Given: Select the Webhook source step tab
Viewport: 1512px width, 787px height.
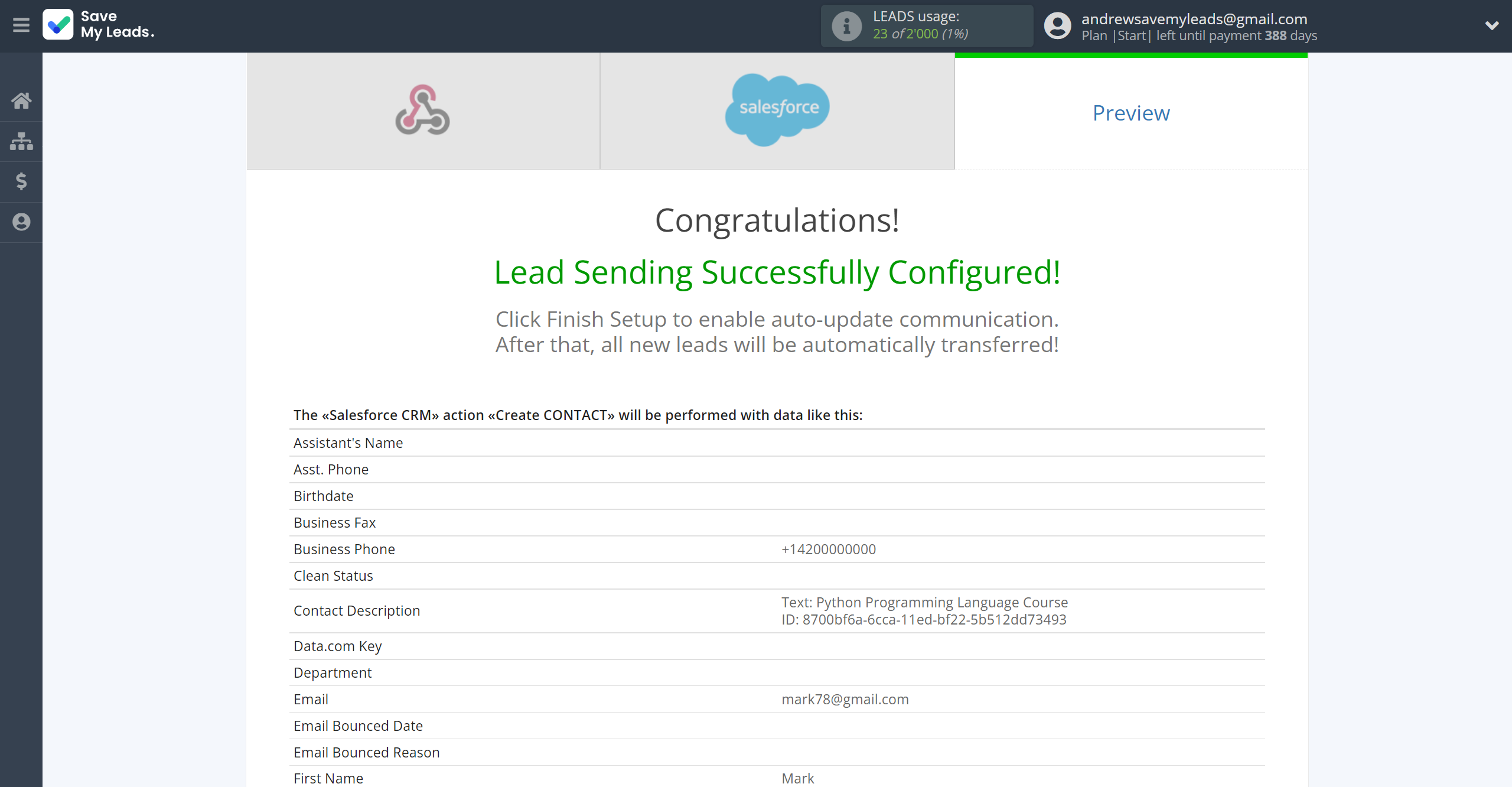Looking at the screenshot, I should point(423,110).
